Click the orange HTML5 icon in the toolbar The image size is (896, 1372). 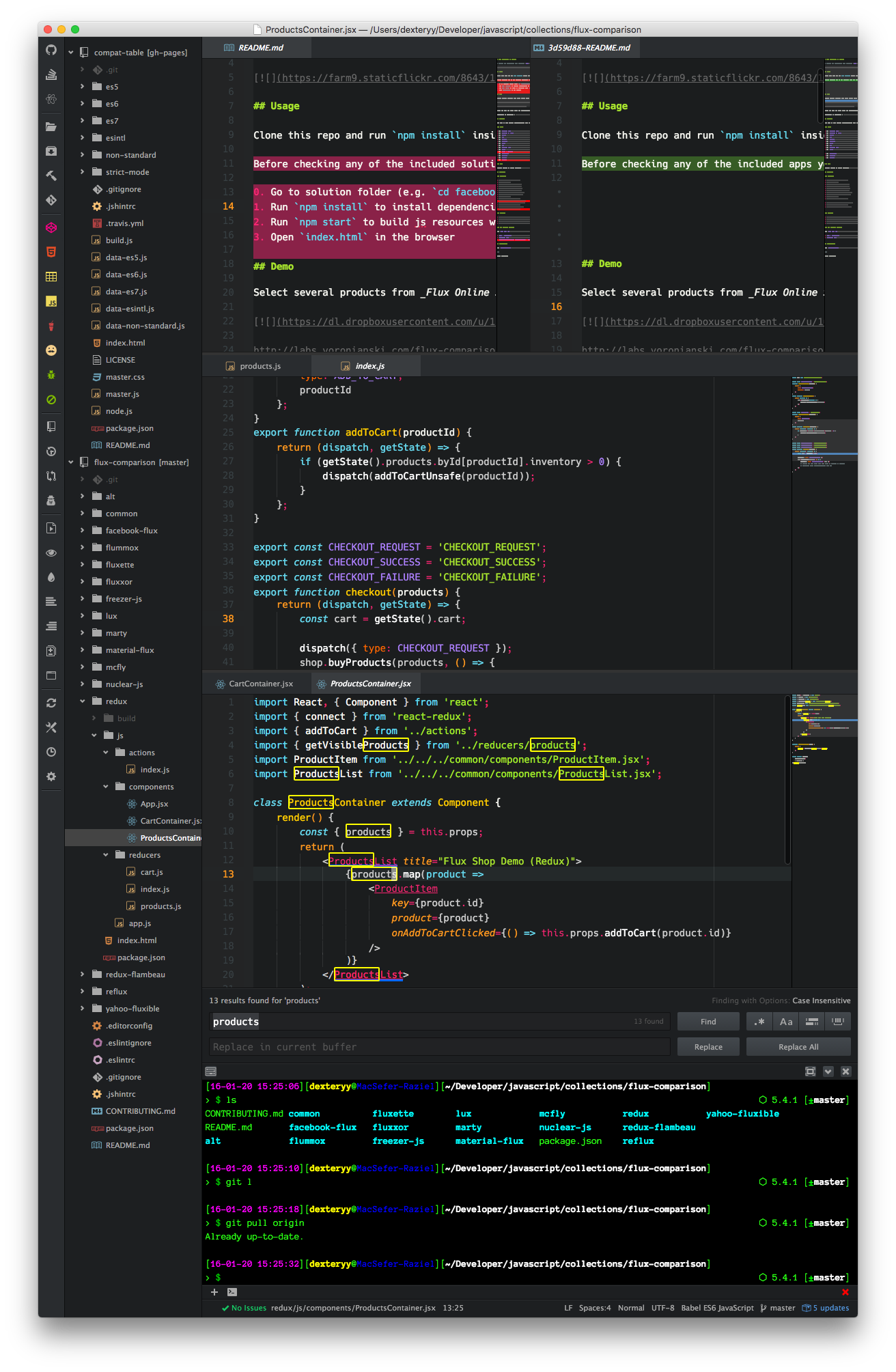[x=51, y=252]
